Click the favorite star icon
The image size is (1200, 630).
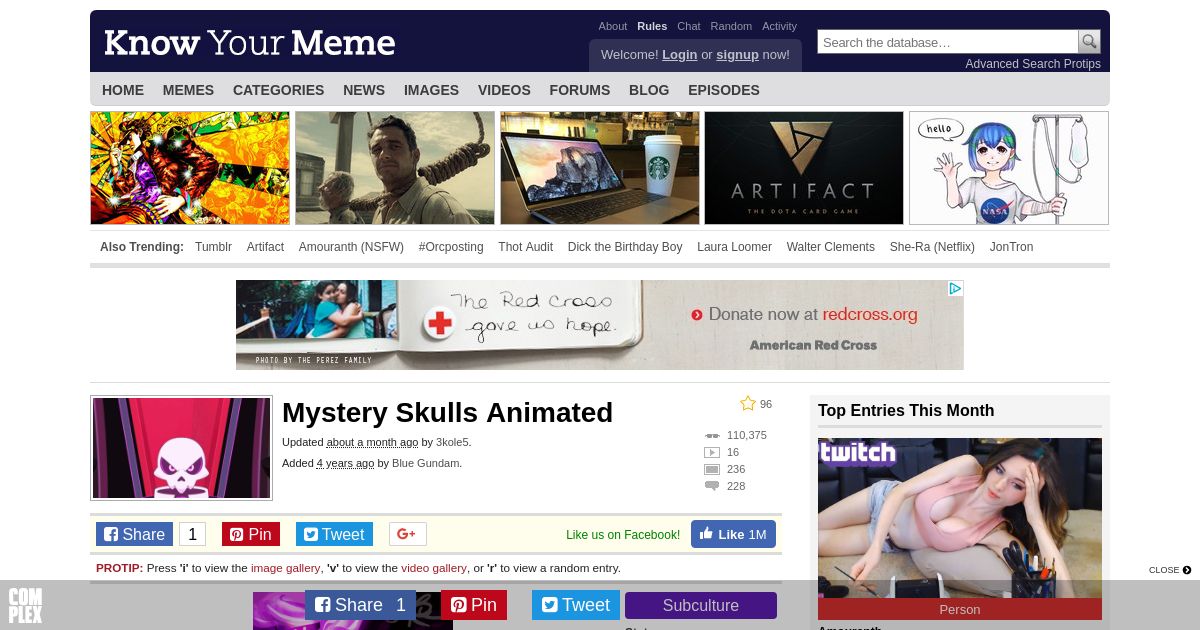[748, 403]
